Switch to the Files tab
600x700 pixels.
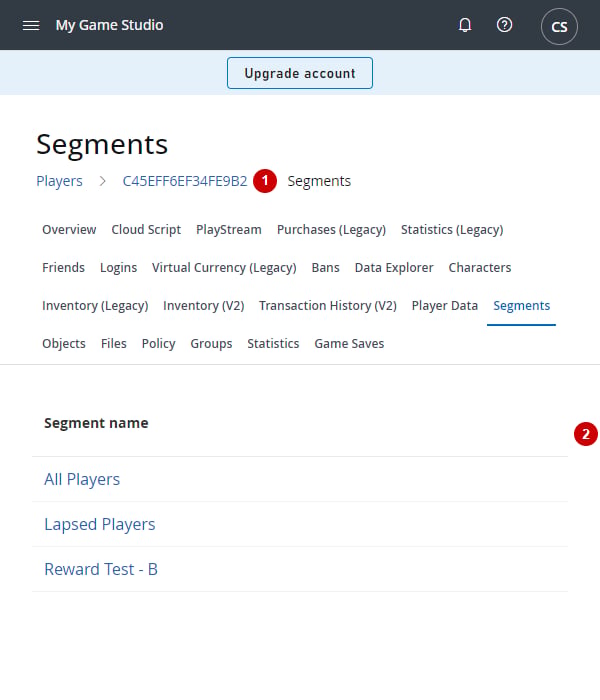pyautogui.click(x=114, y=343)
